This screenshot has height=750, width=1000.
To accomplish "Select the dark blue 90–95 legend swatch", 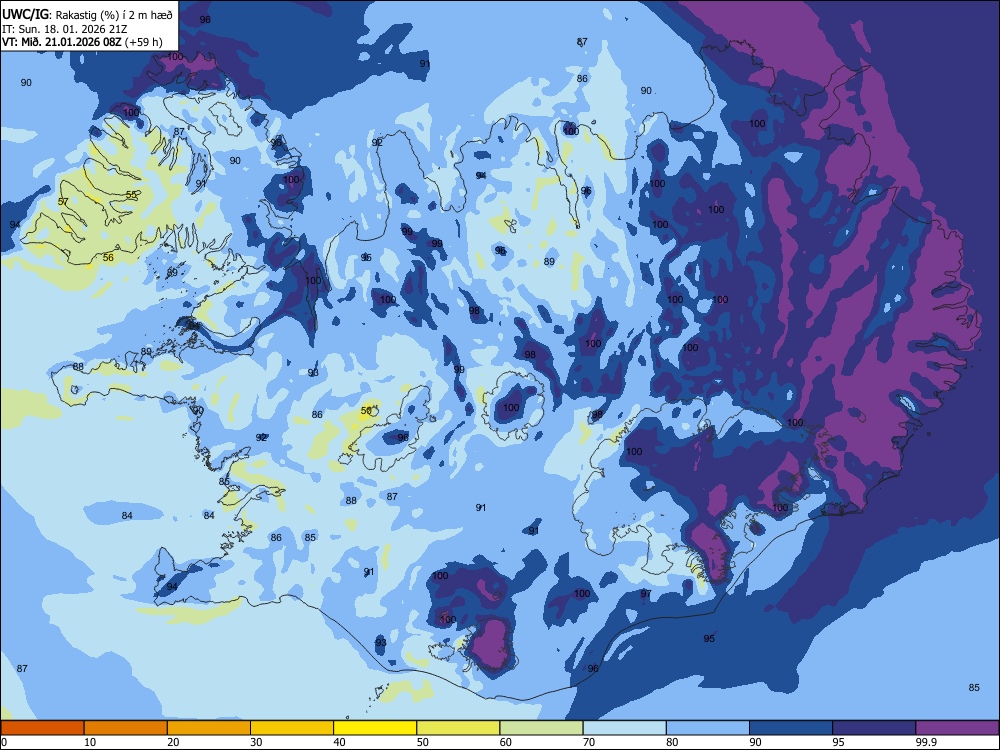I will pyautogui.click(x=791, y=728).
